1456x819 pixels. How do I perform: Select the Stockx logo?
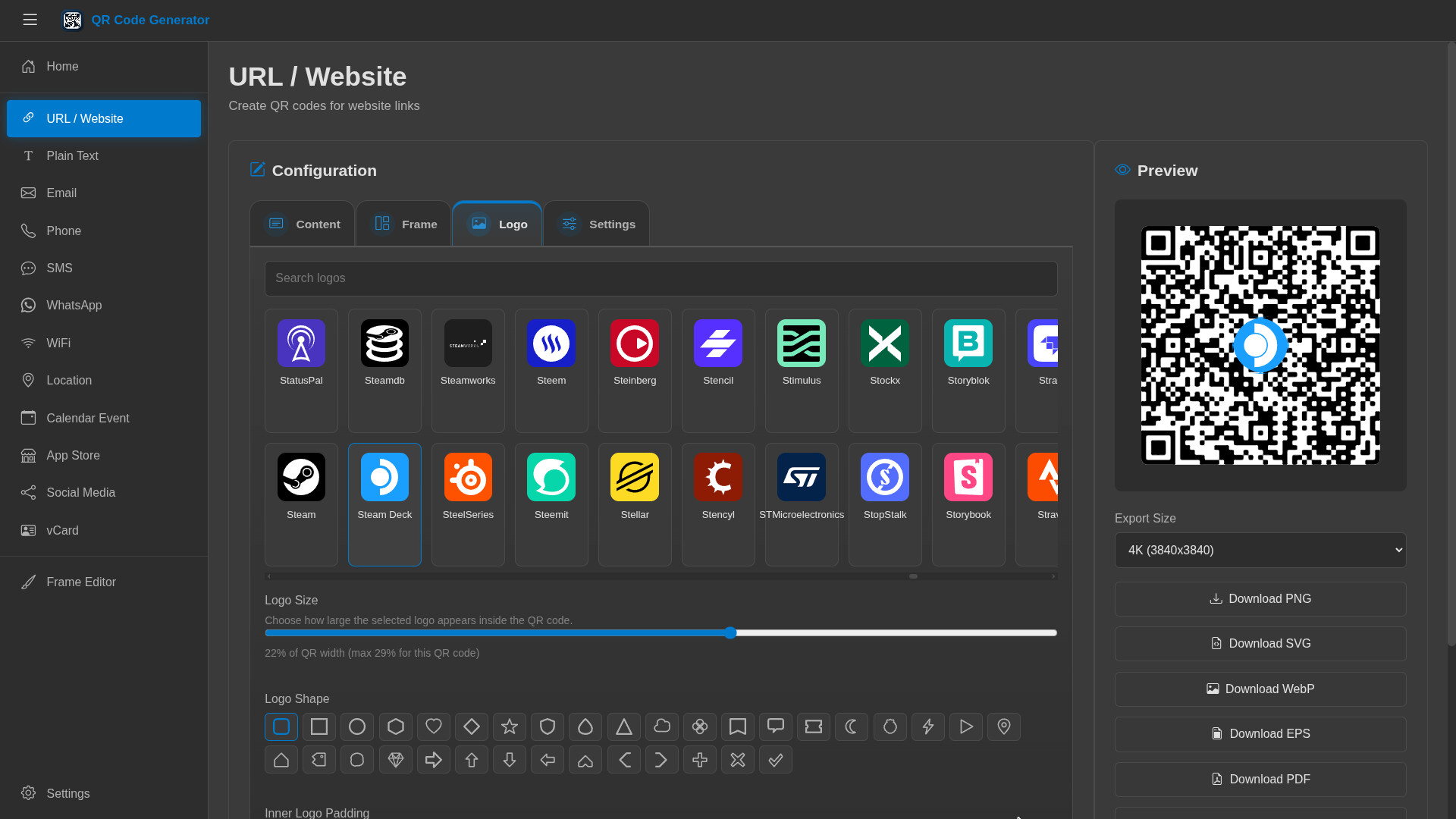[x=885, y=370]
